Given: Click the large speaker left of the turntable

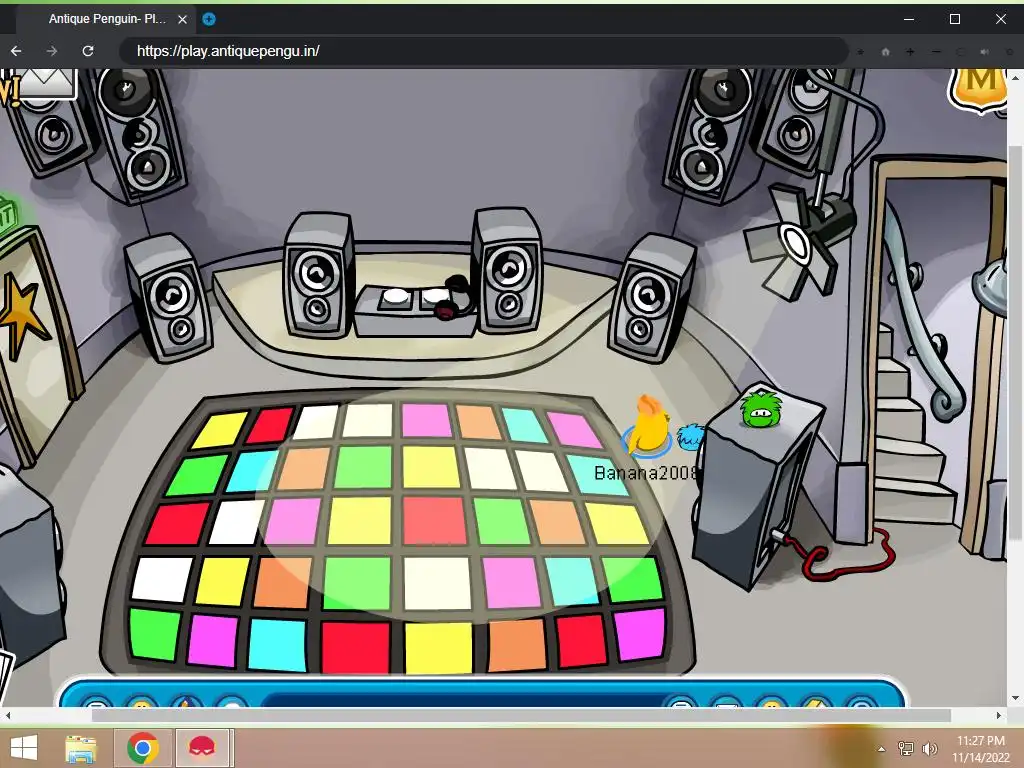Looking at the screenshot, I should (319, 274).
